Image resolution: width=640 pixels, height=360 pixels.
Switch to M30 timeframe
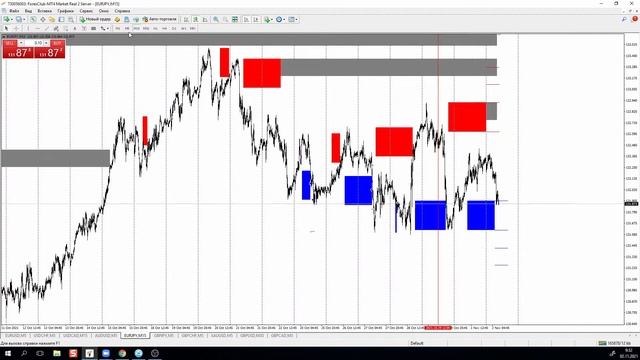coord(146,28)
